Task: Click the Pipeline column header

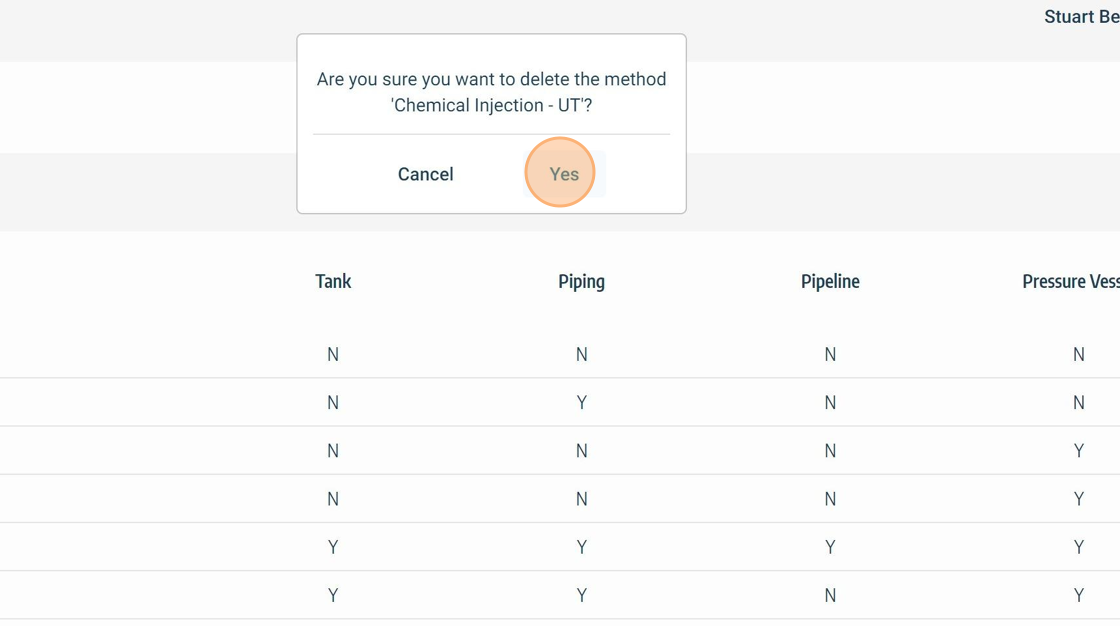Action: [x=830, y=282]
